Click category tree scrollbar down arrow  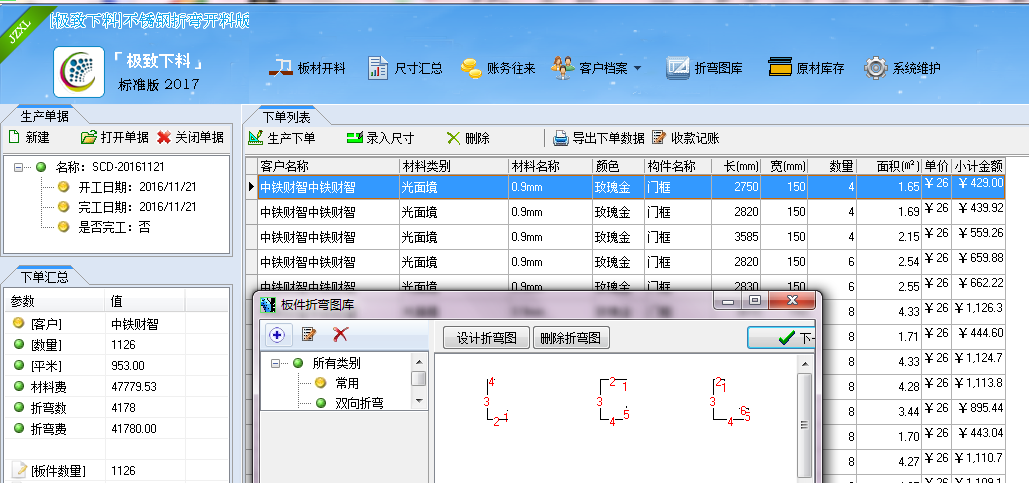click(x=419, y=400)
